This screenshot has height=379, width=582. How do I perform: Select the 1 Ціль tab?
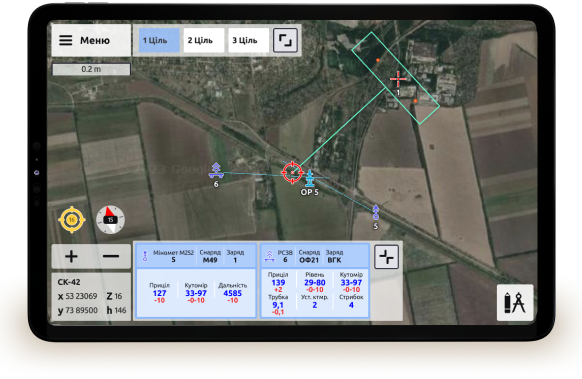(x=159, y=40)
